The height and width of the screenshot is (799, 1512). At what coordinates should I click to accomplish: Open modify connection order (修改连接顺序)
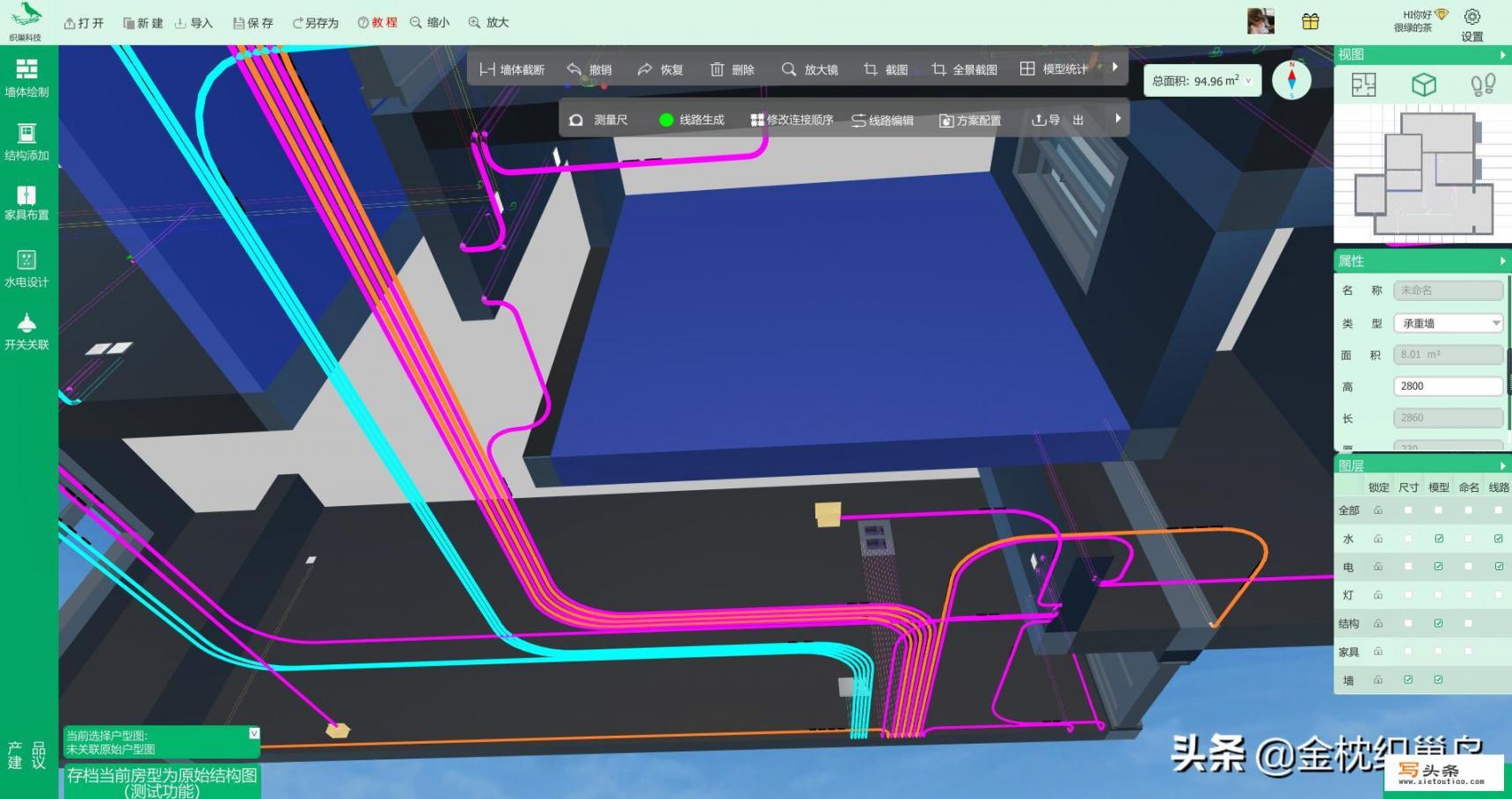pyautogui.click(x=792, y=120)
